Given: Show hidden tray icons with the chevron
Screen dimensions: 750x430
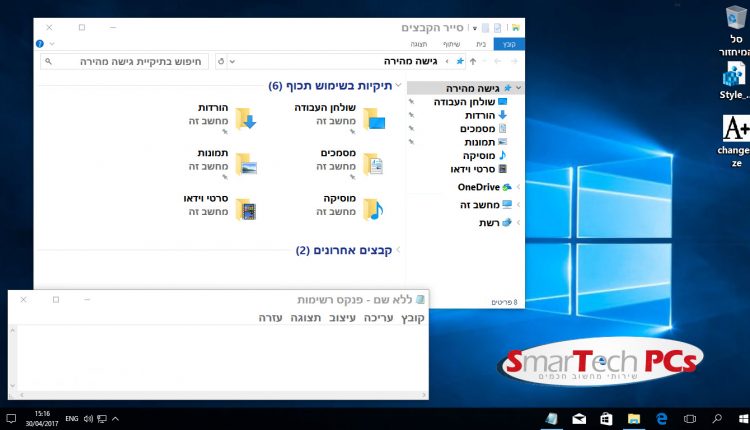Looking at the screenshot, I should point(115,419).
